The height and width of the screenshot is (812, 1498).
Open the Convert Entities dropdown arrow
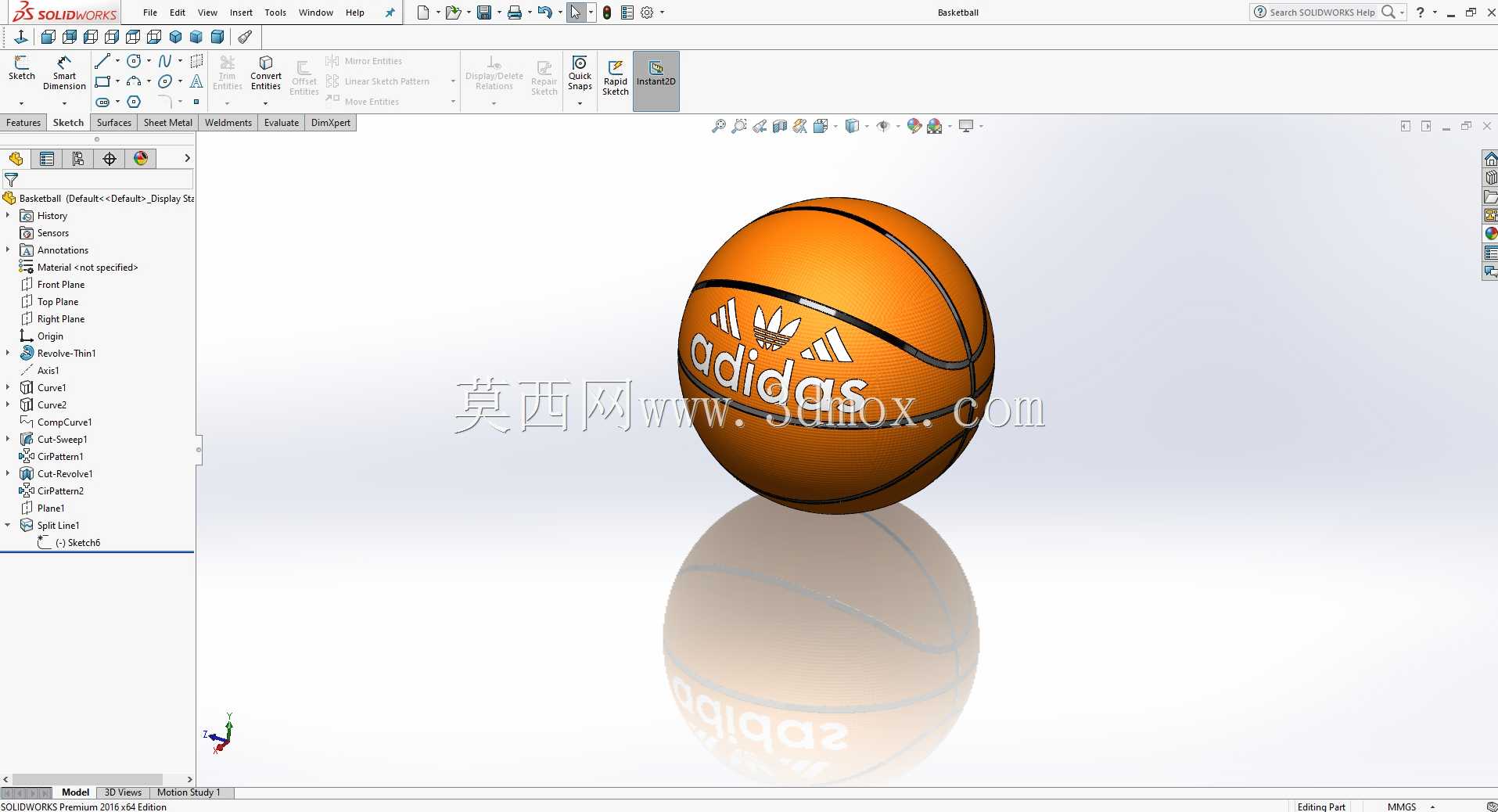[266, 102]
